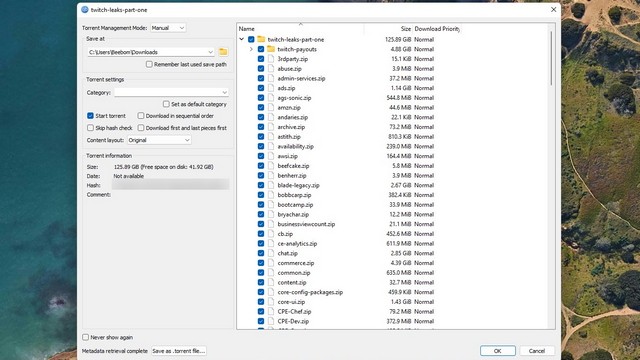640x360 pixels.
Task: Enable Remember last used save path
Action: coord(149,64)
